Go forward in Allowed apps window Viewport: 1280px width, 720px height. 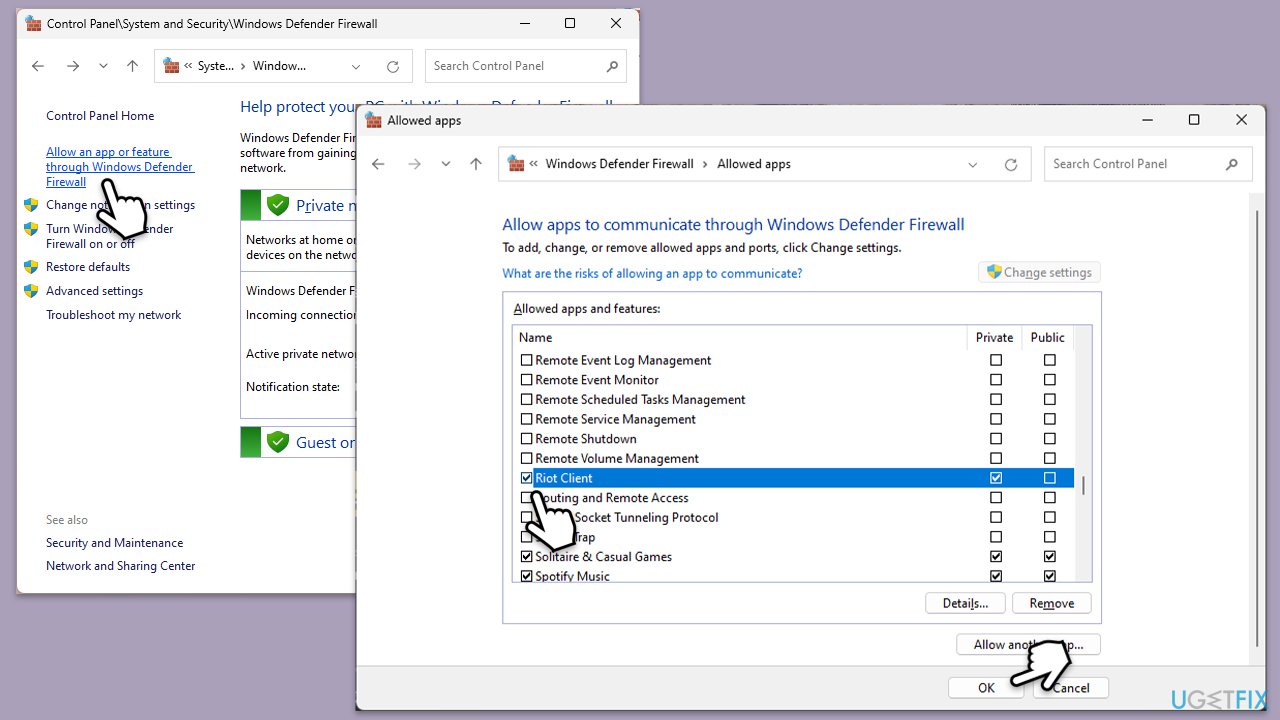[x=414, y=164]
